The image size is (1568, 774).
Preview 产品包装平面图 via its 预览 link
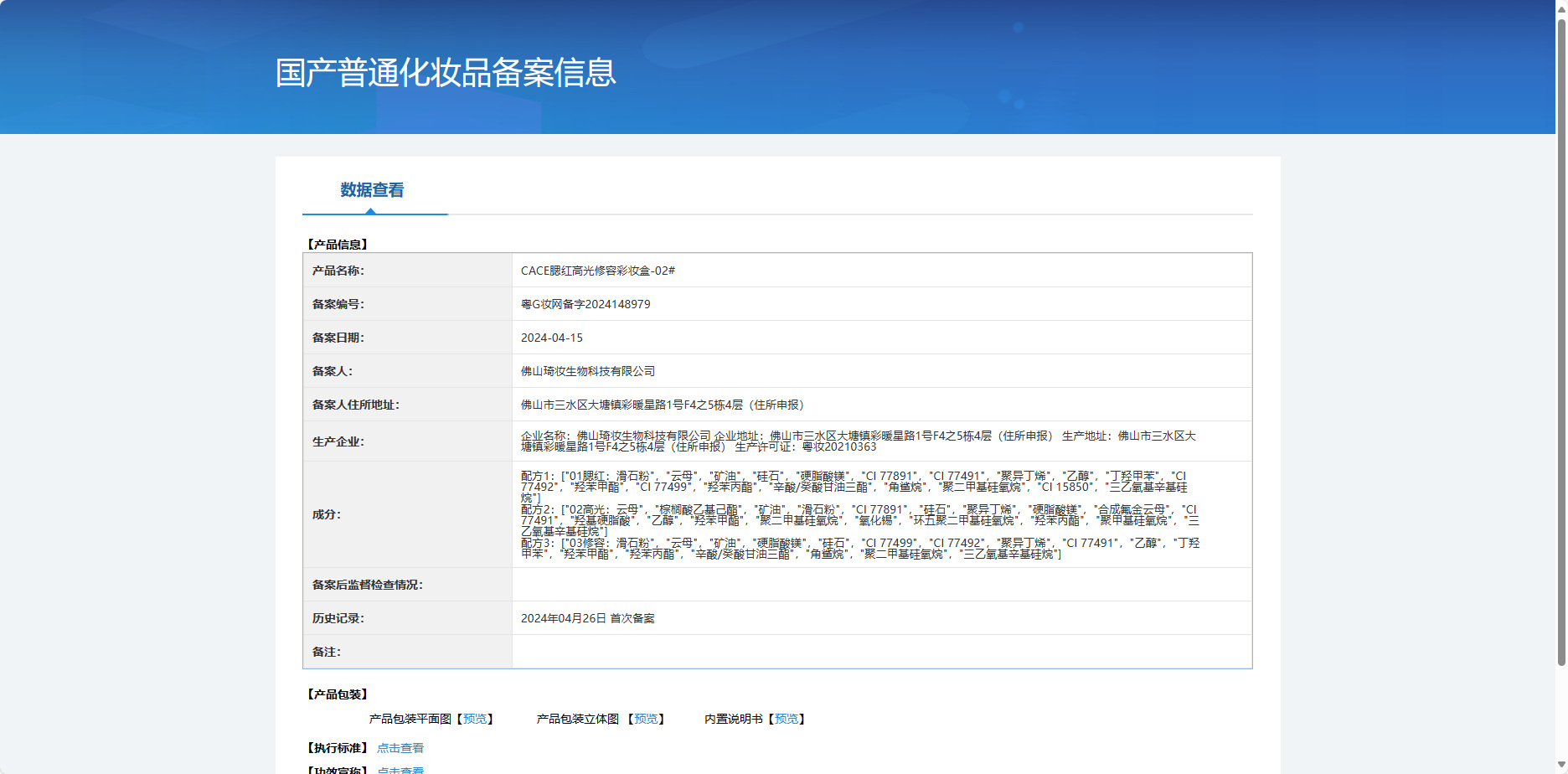(475, 719)
